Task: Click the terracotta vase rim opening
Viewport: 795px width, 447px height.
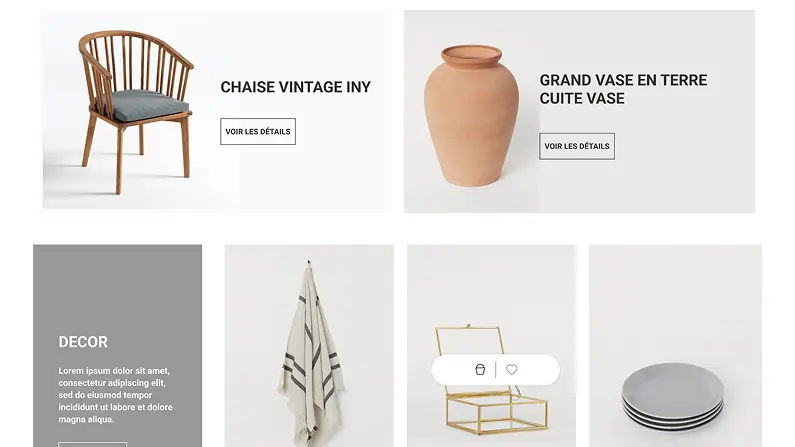Action: (471, 53)
